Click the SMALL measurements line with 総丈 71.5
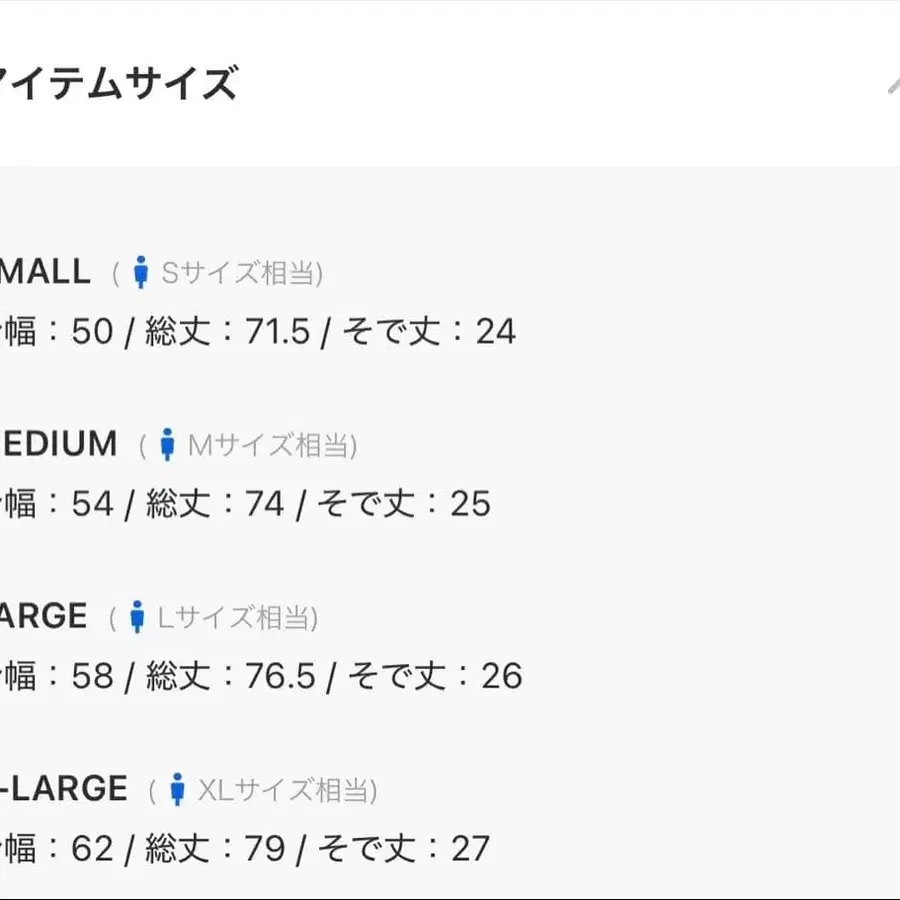Image resolution: width=900 pixels, height=900 pixels. pos(258,332)
